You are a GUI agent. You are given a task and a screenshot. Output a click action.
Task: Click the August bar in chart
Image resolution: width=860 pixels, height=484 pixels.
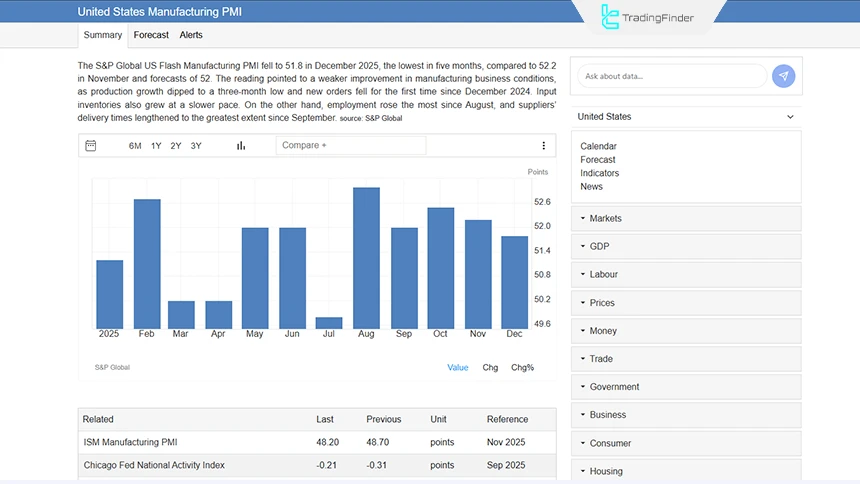[x=366, y=258]
